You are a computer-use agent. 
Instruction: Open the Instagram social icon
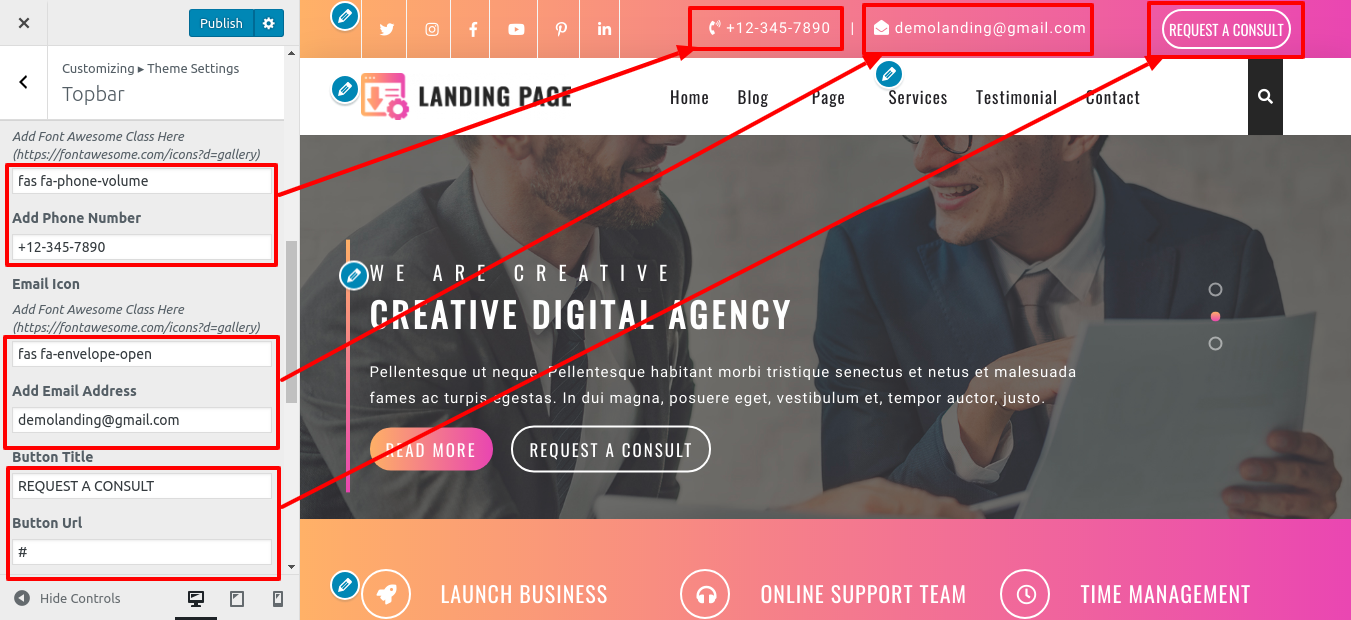point(432,29)
